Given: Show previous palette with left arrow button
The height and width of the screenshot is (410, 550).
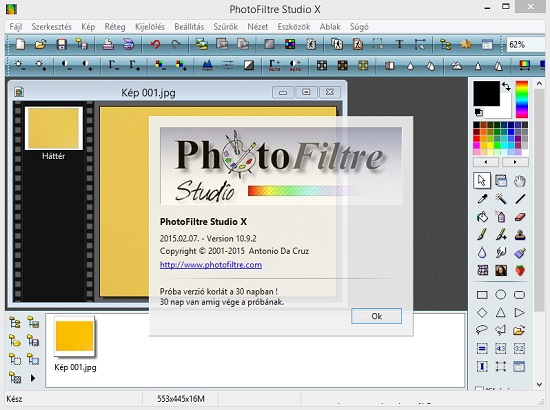Looking at the screenshot, I should 486,162.
